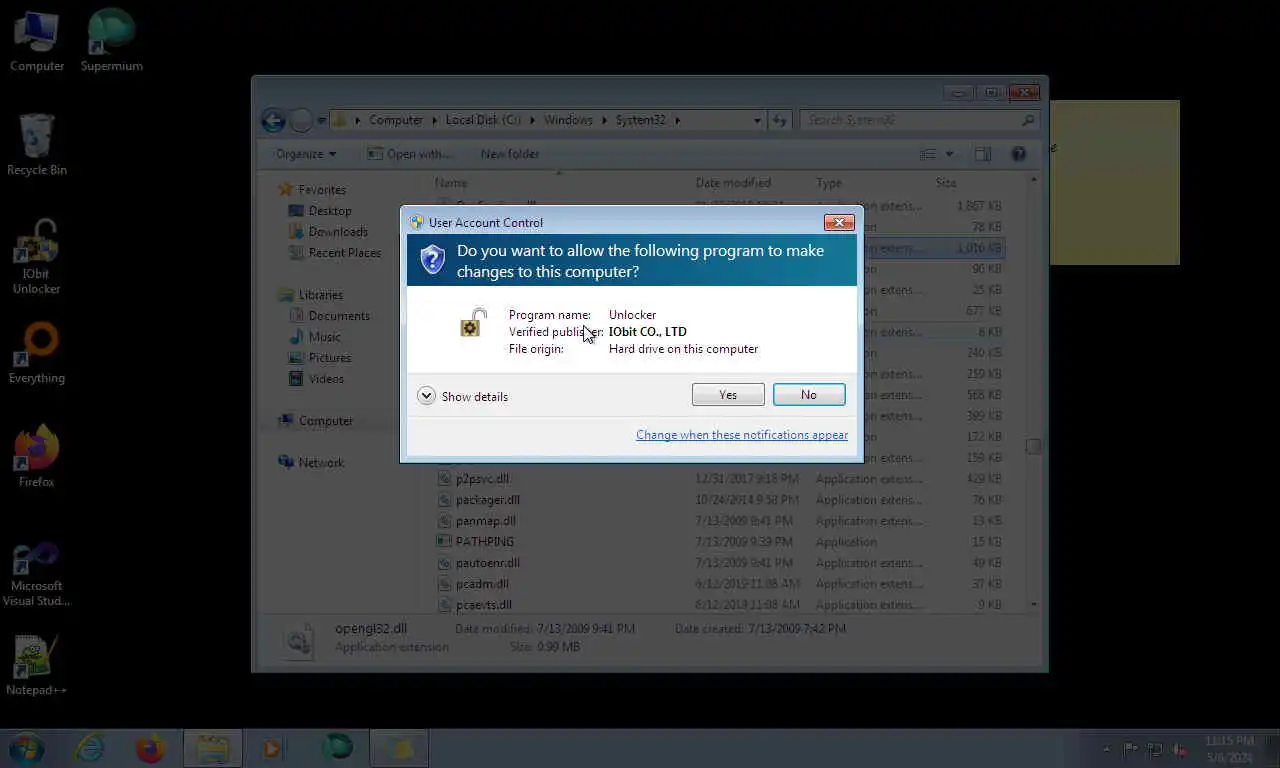Image resolution: width=1280 pixels, height=768 pixels.
Task: Open the Organize dropdown menu
Action: 306,154
